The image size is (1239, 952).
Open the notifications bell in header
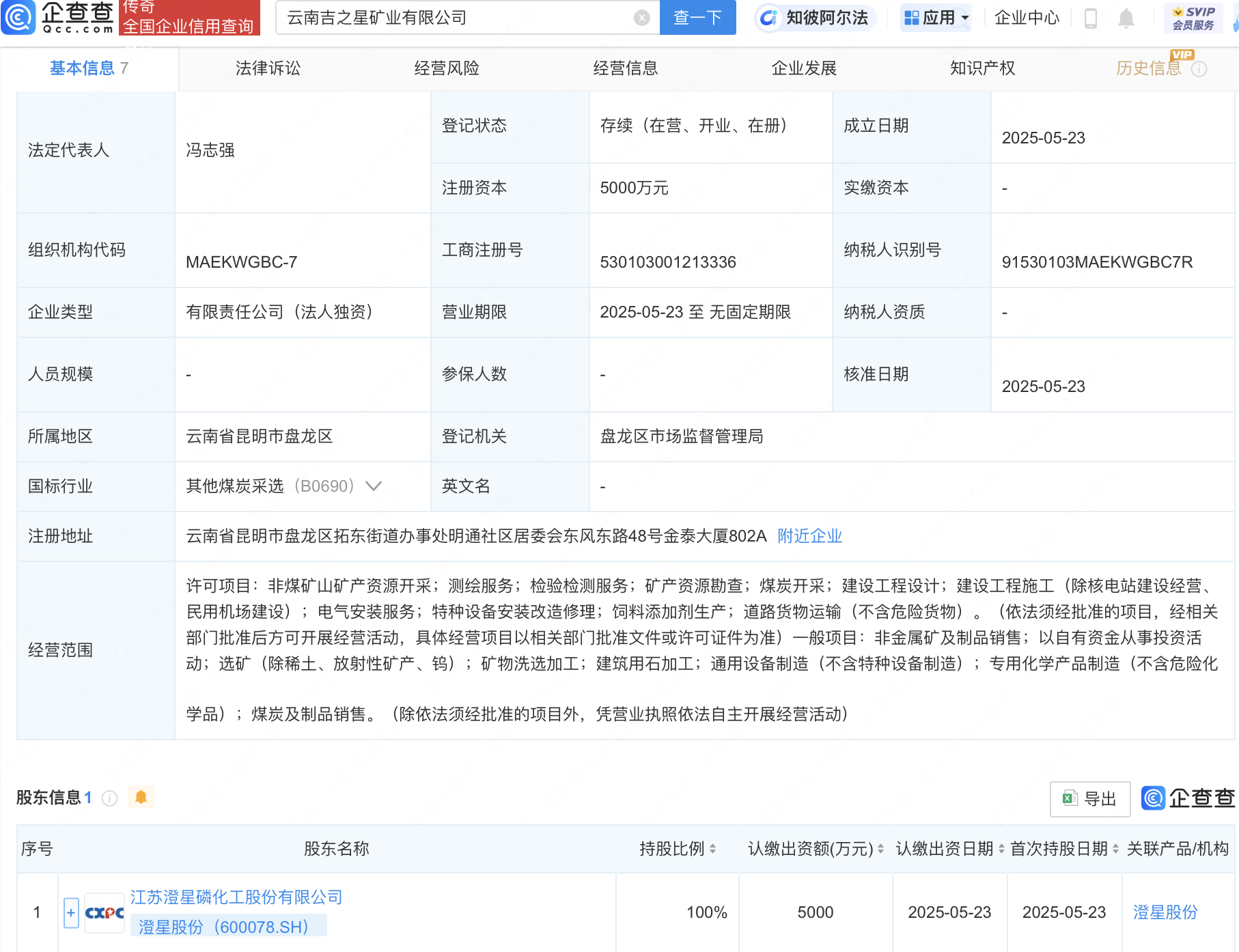click(1126, 18)
